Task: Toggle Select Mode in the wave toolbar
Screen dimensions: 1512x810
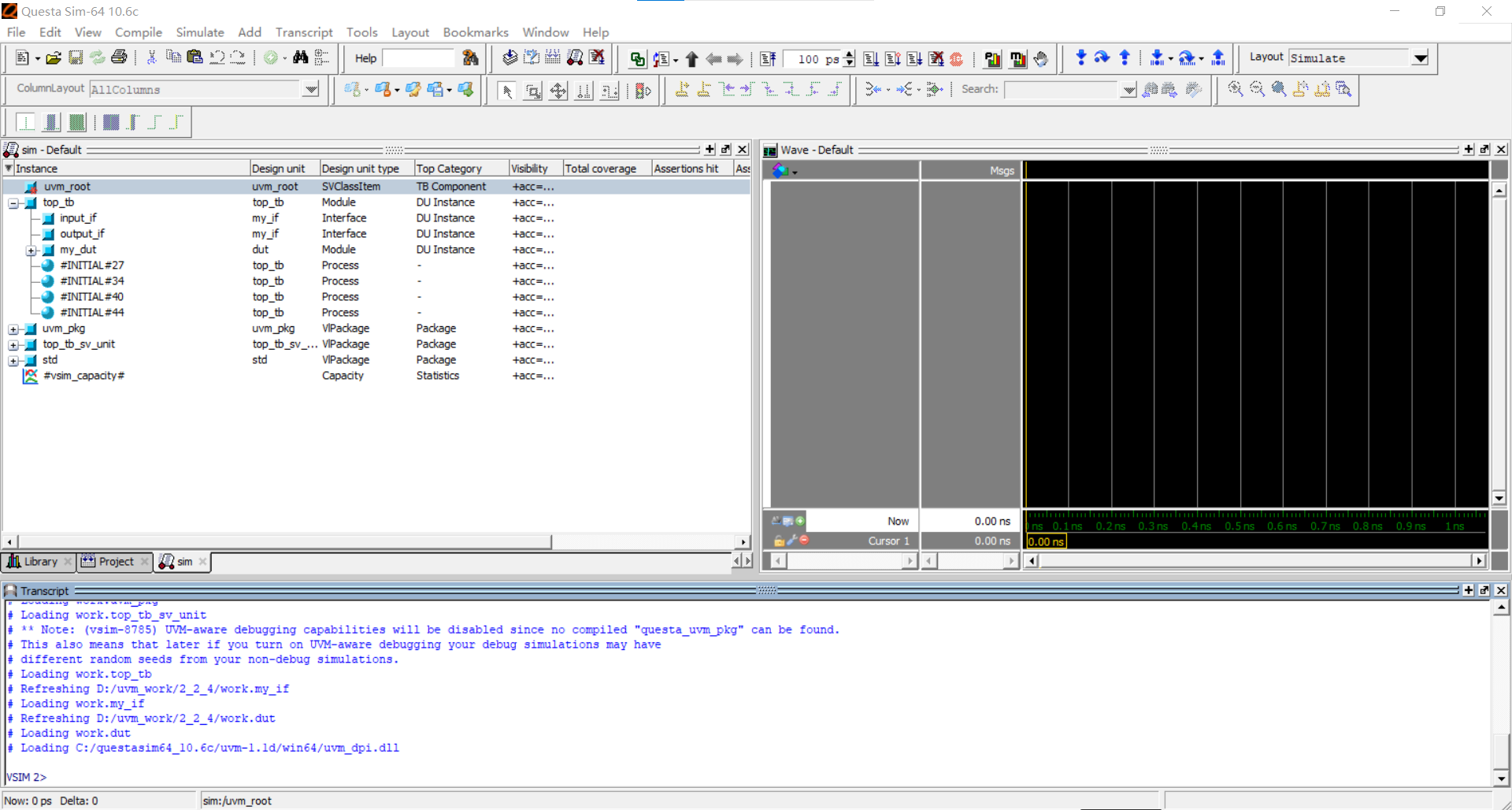Action: point(506,89)
